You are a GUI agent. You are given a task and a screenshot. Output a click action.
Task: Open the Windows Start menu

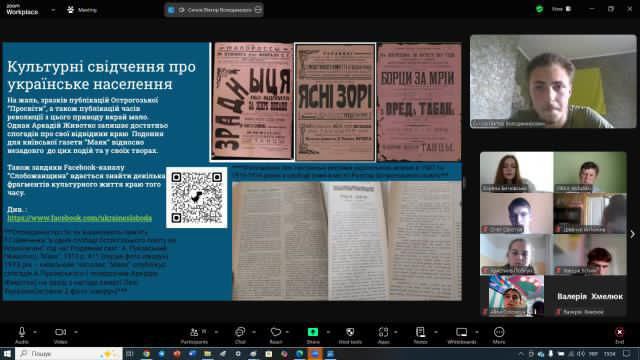[x=7, y=353]
